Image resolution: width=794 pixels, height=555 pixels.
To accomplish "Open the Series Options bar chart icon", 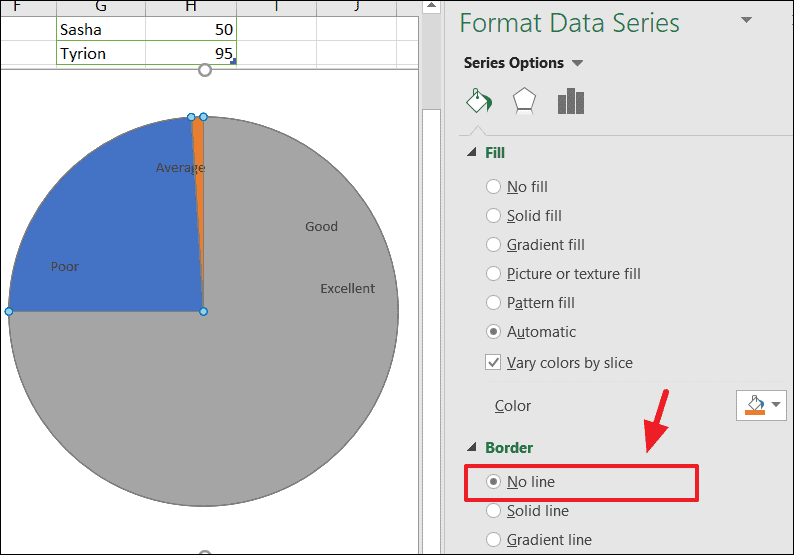I will 571,101.
